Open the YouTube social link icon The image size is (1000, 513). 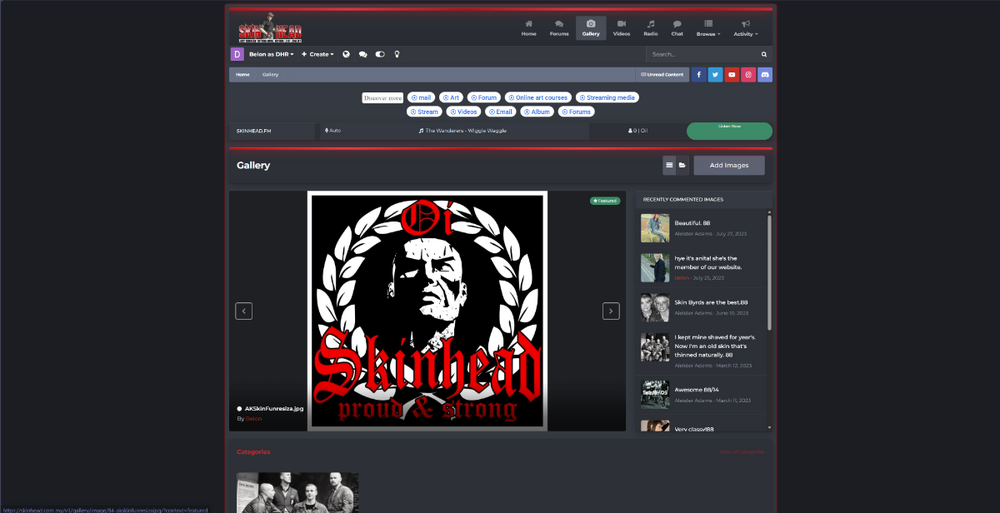(x=732, y=75)
